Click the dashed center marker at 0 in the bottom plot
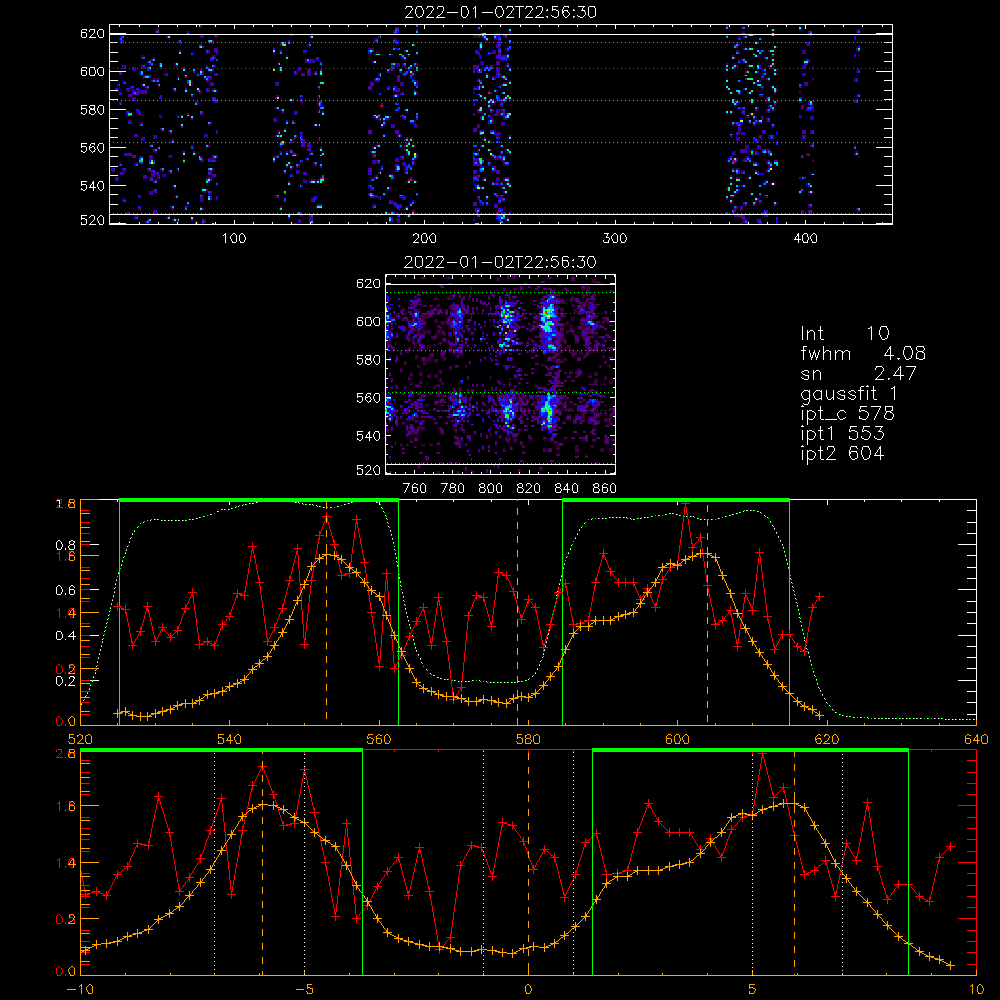Image resolution: width=1000 pixels, height=1000 pixels. tap(528, 861)
